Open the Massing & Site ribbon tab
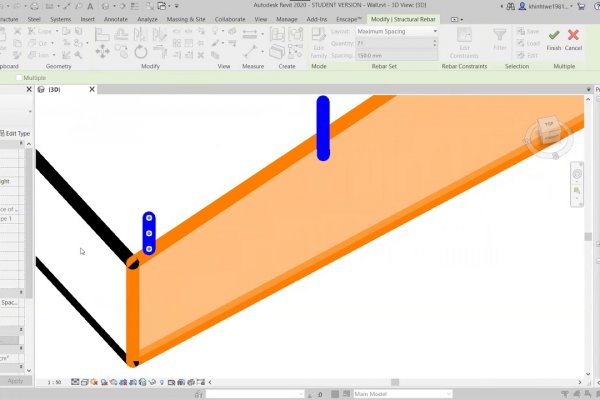The width and height of the screenshot is (600, 400). point(186,19)
